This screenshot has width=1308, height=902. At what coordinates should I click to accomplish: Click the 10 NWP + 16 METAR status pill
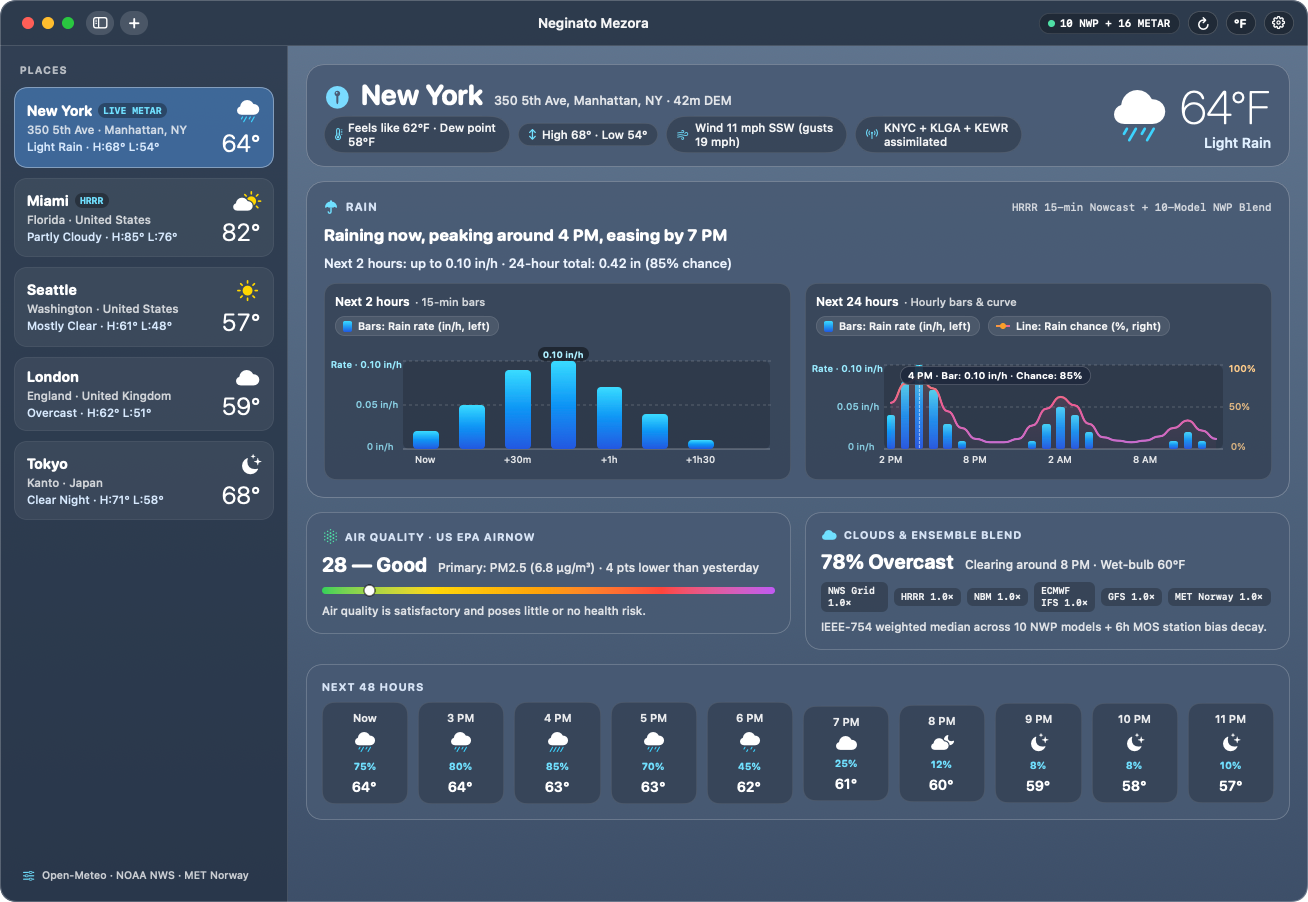click(x=1109, y=23)
